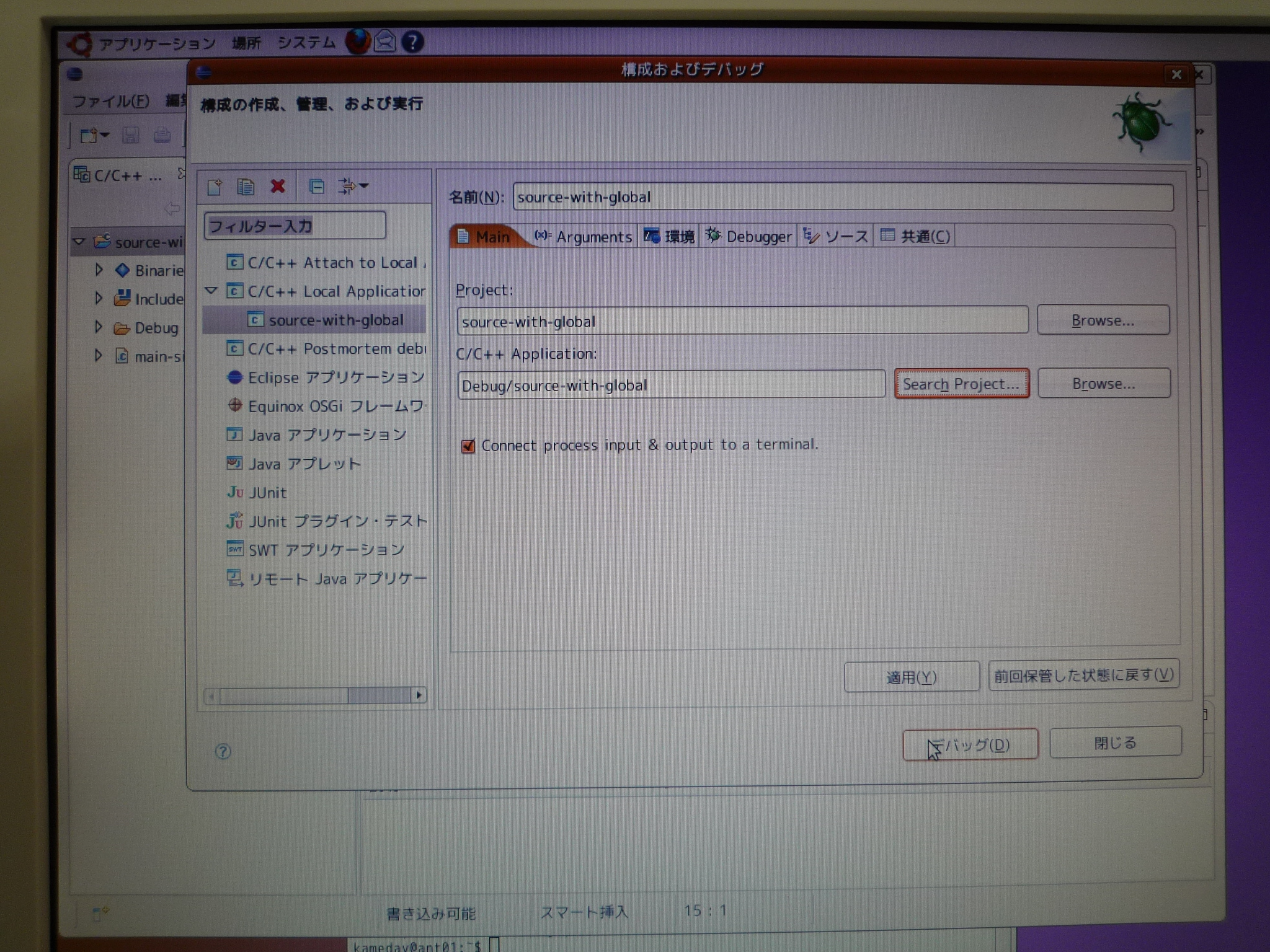Open the 場所 menu in top panel
Viewport: 1270px width, 952px height.
pos(246,43)
